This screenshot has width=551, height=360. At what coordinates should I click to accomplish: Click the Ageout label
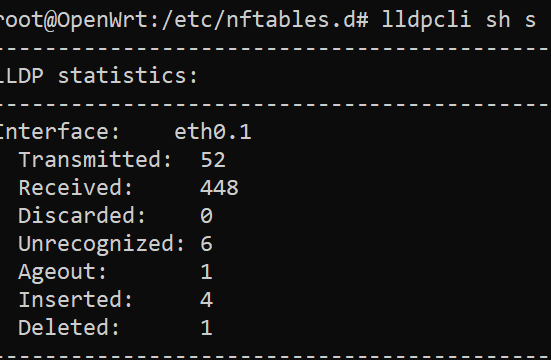pyautogui.click(x=62, y=273)
